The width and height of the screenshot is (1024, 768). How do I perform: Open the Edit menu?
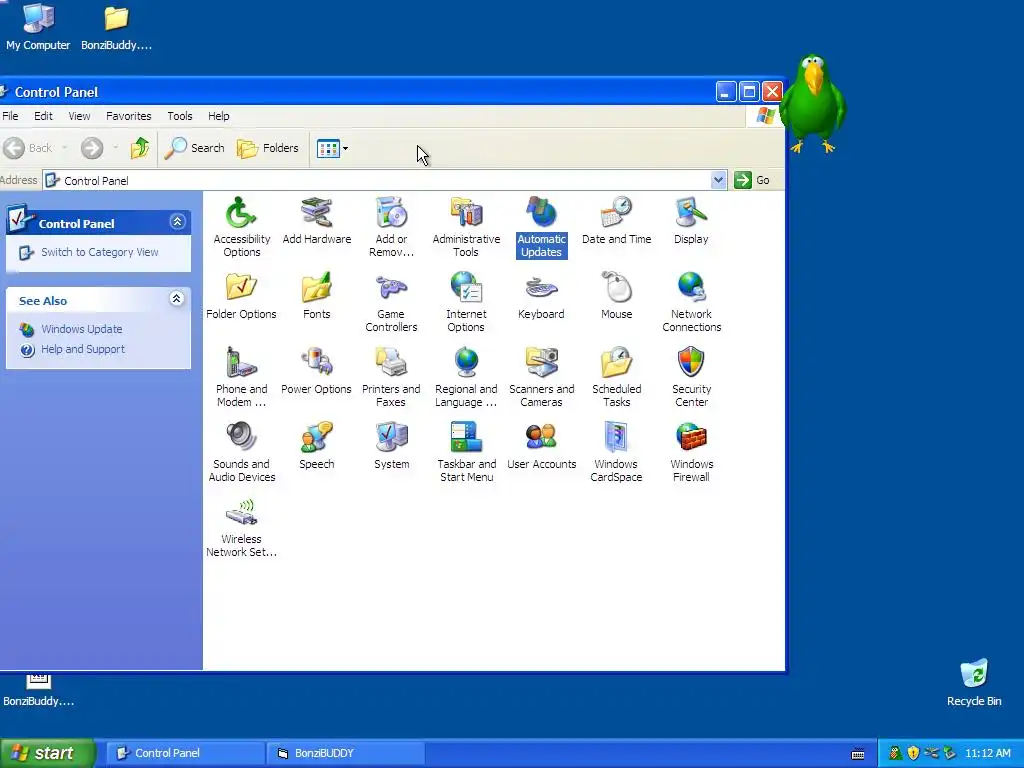pyautogui.click(x=43, y=116)
